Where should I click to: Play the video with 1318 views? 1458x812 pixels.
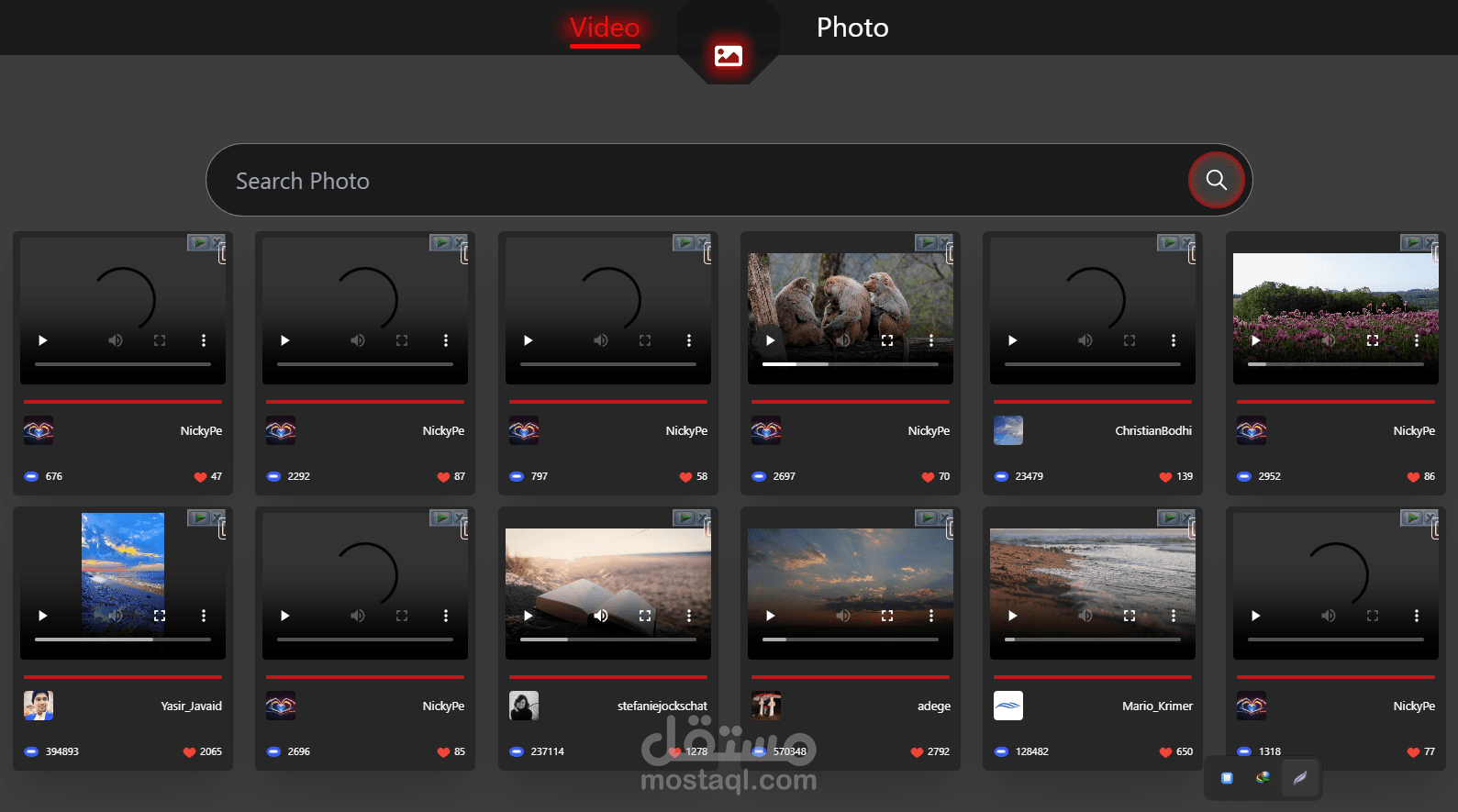coord(1255,616)
